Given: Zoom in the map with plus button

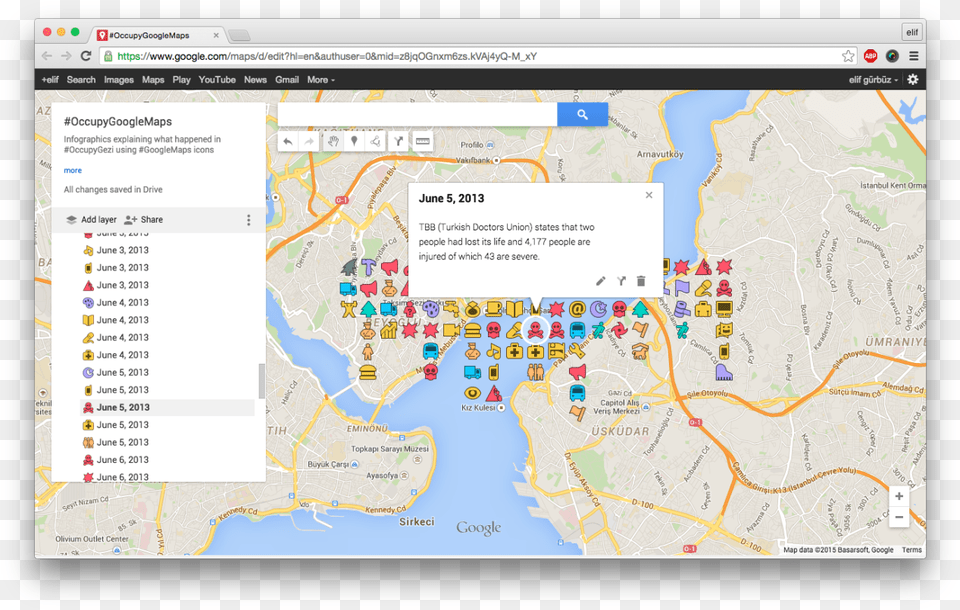Looking at the screenshot, I should point(899,497).
